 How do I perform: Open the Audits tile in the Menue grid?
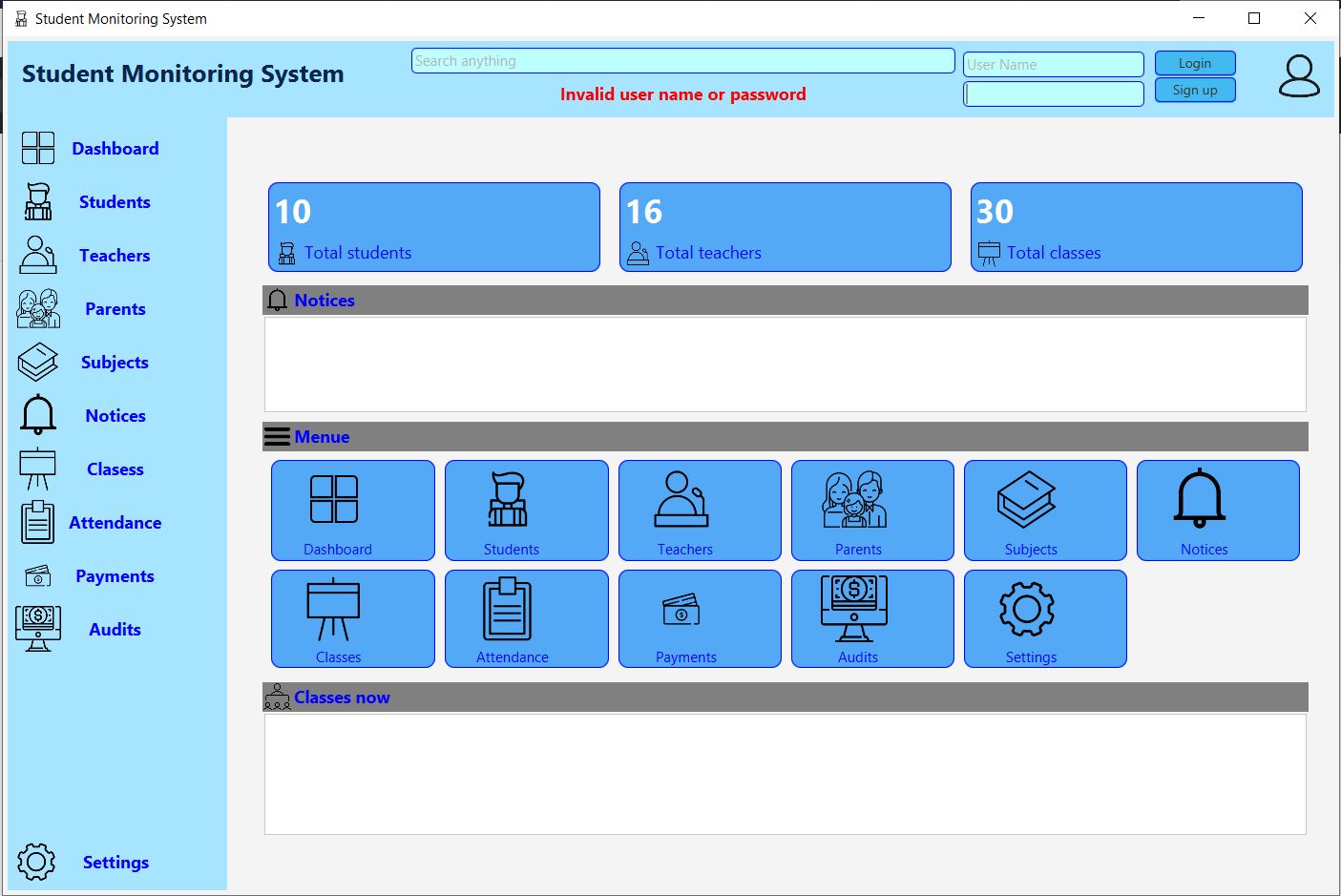tap(873, 619)
